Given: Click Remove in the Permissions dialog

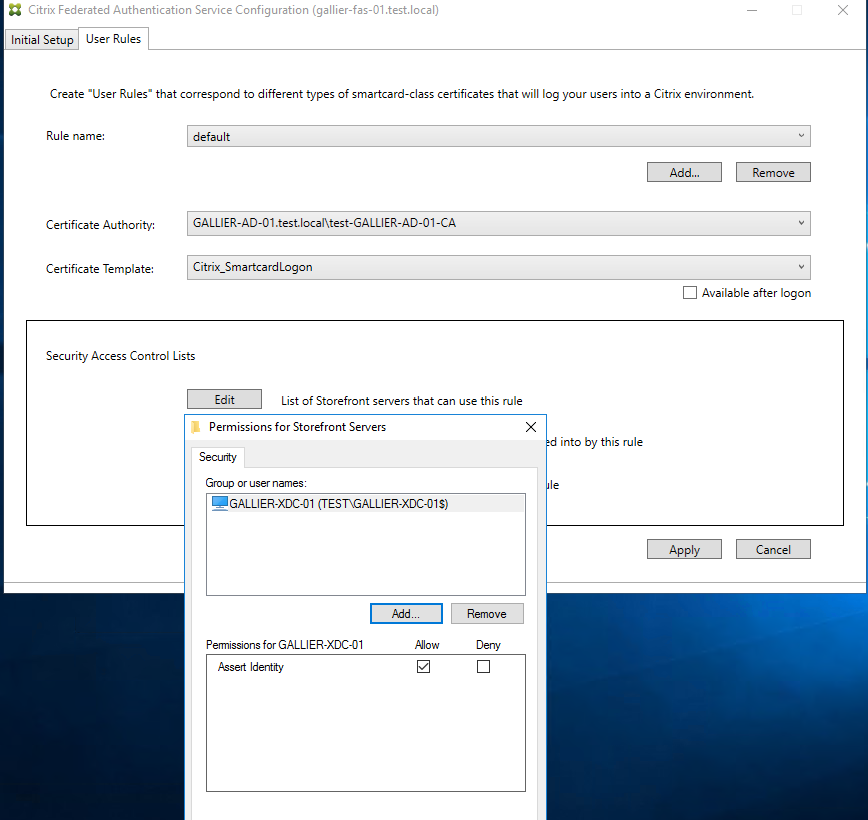Looking at the screenshot, I should 487,613.
